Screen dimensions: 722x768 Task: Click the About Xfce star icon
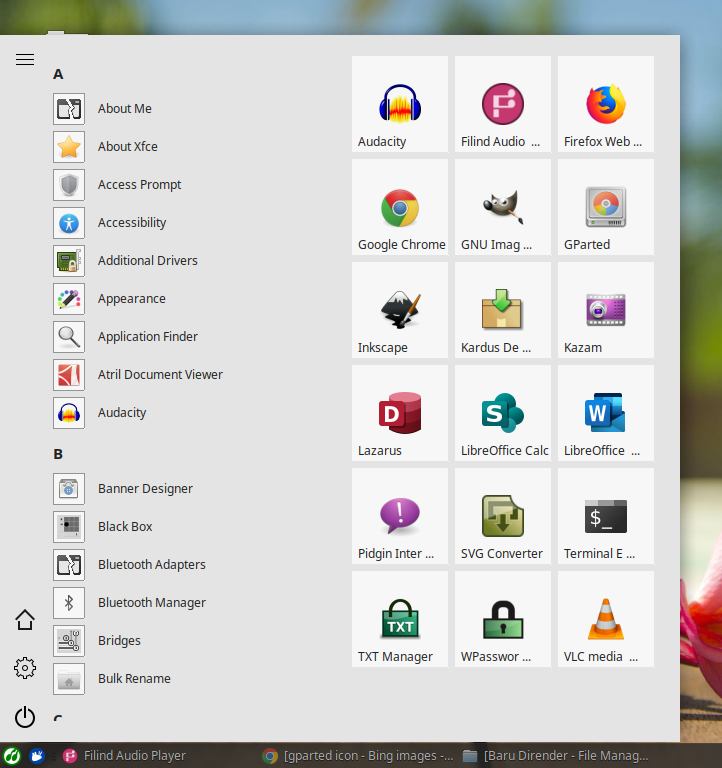click(x=69, y=147)
